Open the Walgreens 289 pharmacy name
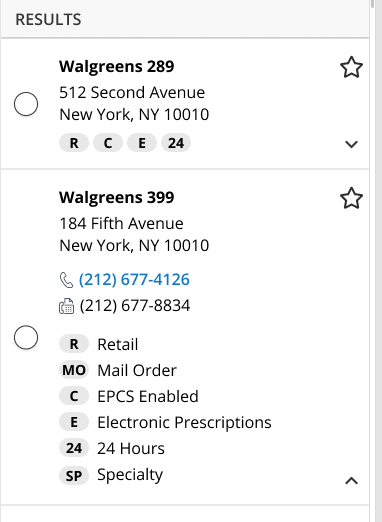Screen dimensions: 382x522 [x=117, y=66]
